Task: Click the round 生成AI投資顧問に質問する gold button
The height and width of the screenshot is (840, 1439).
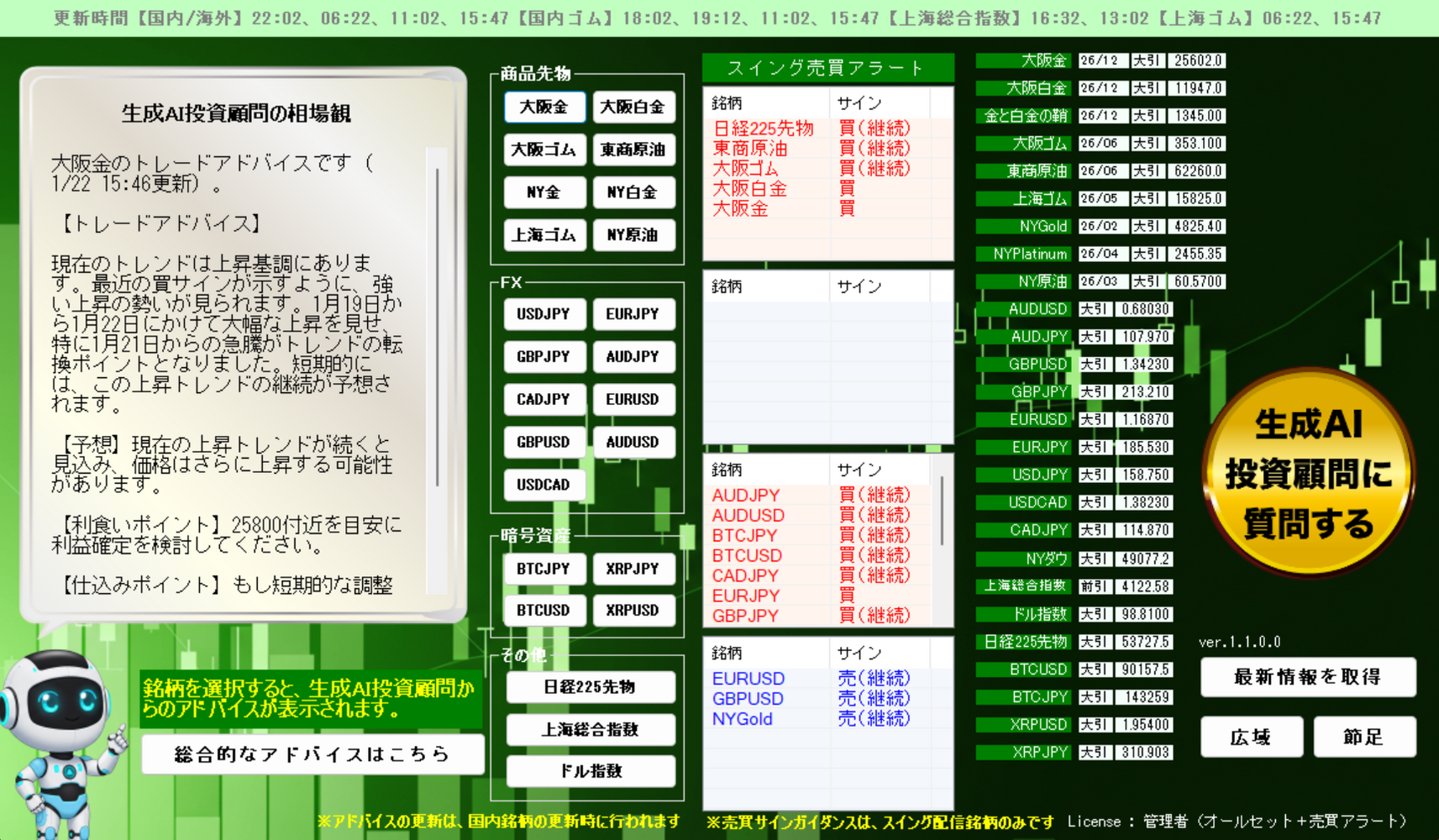Action: [1308, 473]
